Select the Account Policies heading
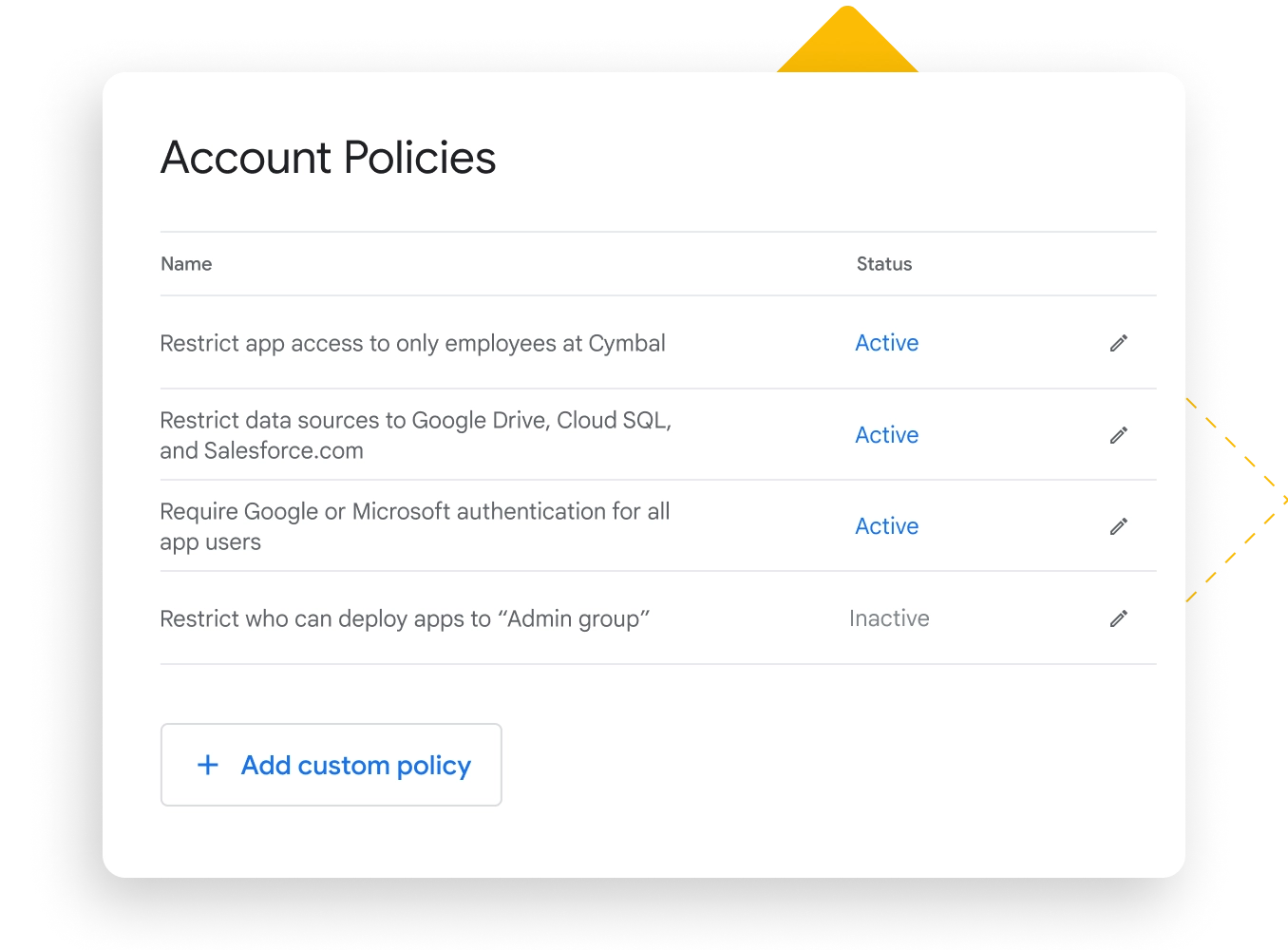This screenshot has width=1288, height=950. click(x=328, y=158)
